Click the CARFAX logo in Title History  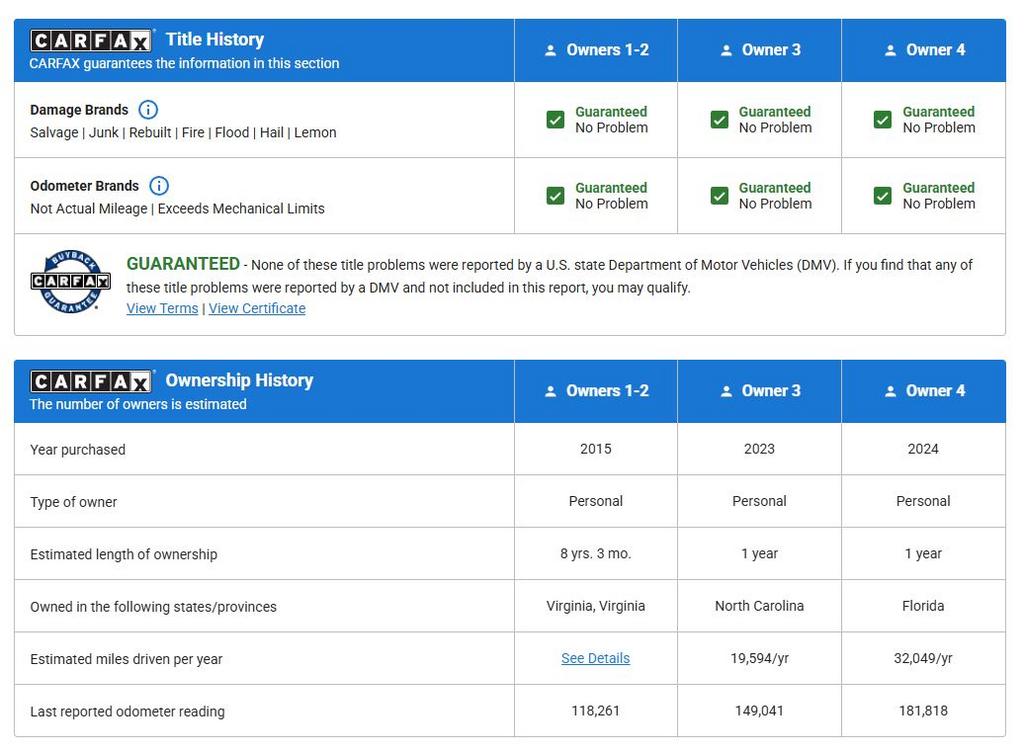[91, 40]
